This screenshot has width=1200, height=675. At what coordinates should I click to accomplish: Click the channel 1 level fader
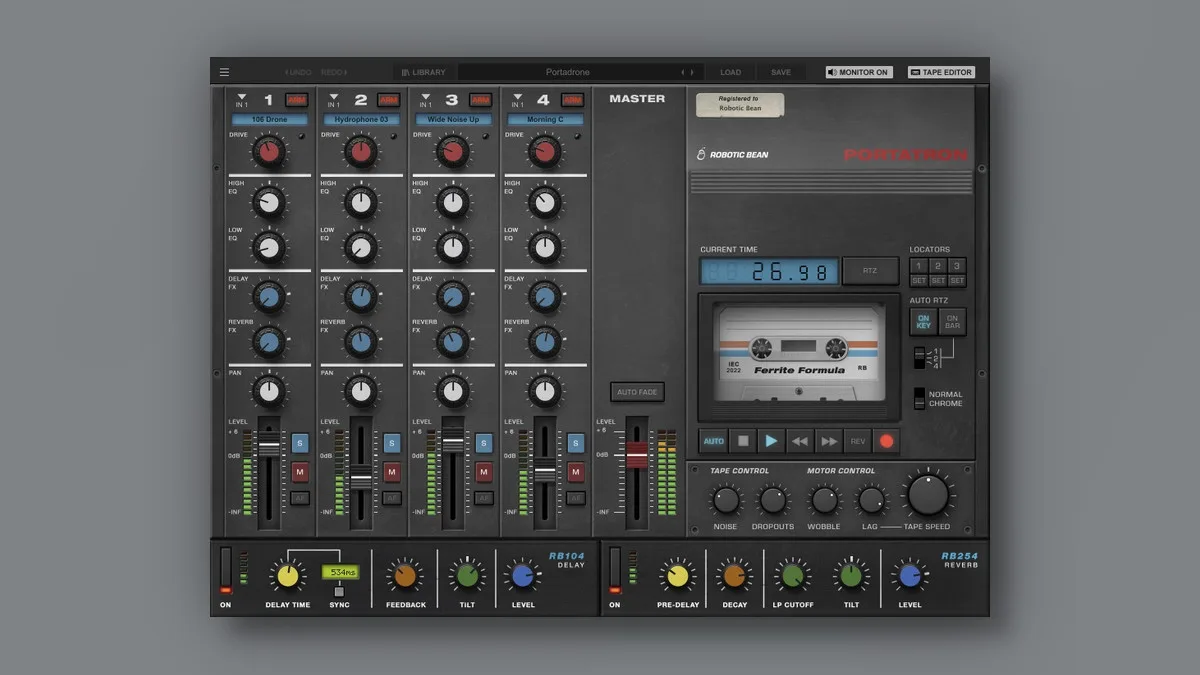(x=269, y=447)
